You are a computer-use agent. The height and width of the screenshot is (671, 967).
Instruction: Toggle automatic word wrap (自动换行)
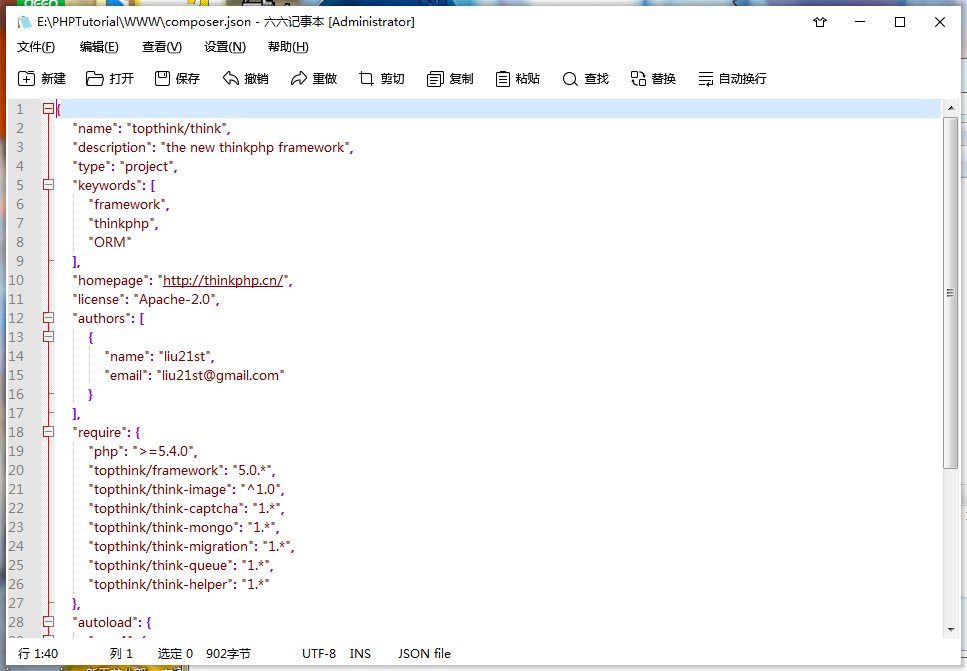pos(706,79)
